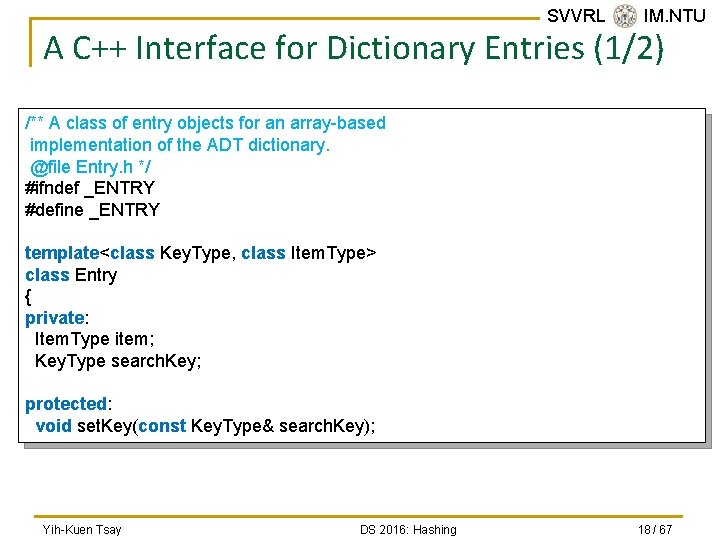Click the 'IM.NTU' text in header
720x540 pixels.
click(x=674, y=16)
